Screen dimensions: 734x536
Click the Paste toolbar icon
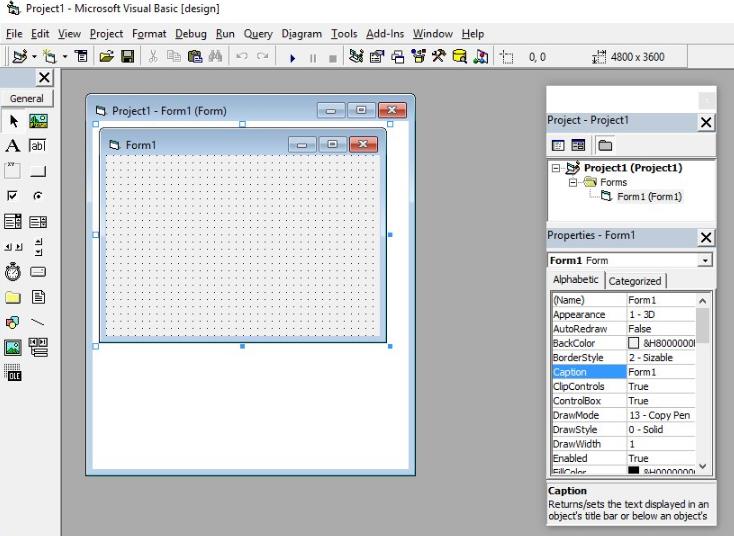click(x=195, y=57)
